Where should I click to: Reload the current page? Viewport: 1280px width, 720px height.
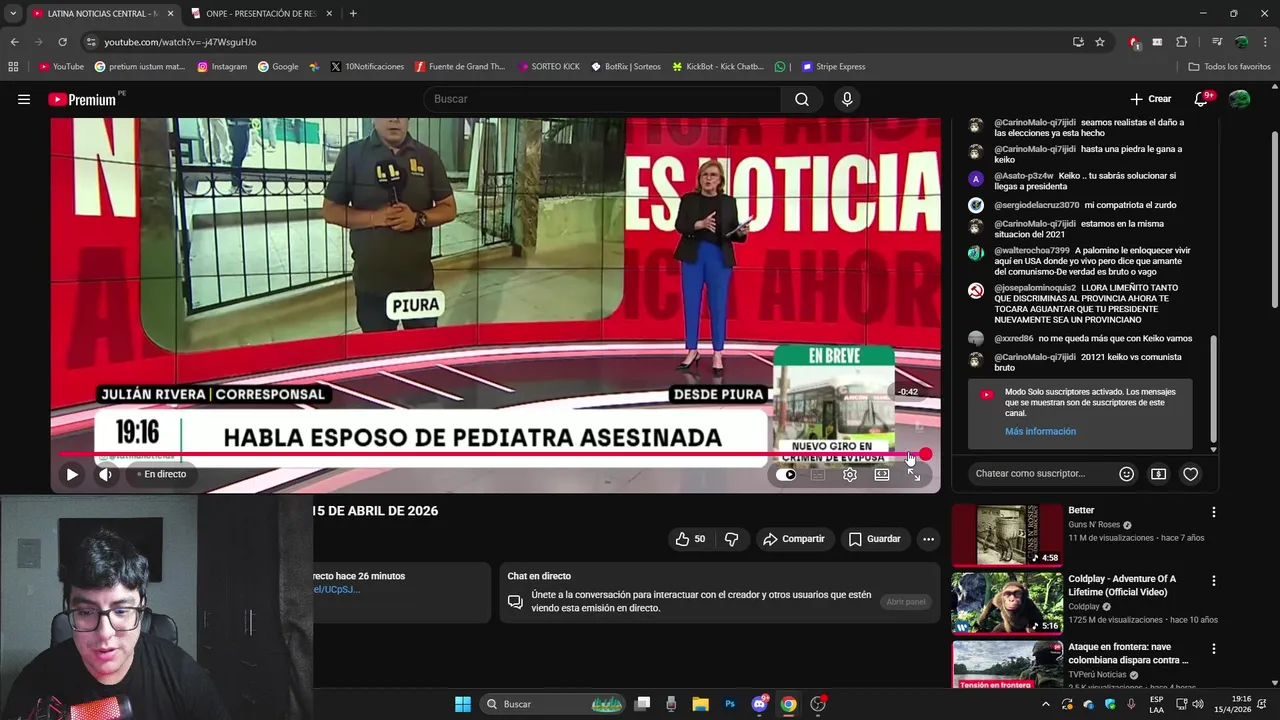[x=62, y=42]
